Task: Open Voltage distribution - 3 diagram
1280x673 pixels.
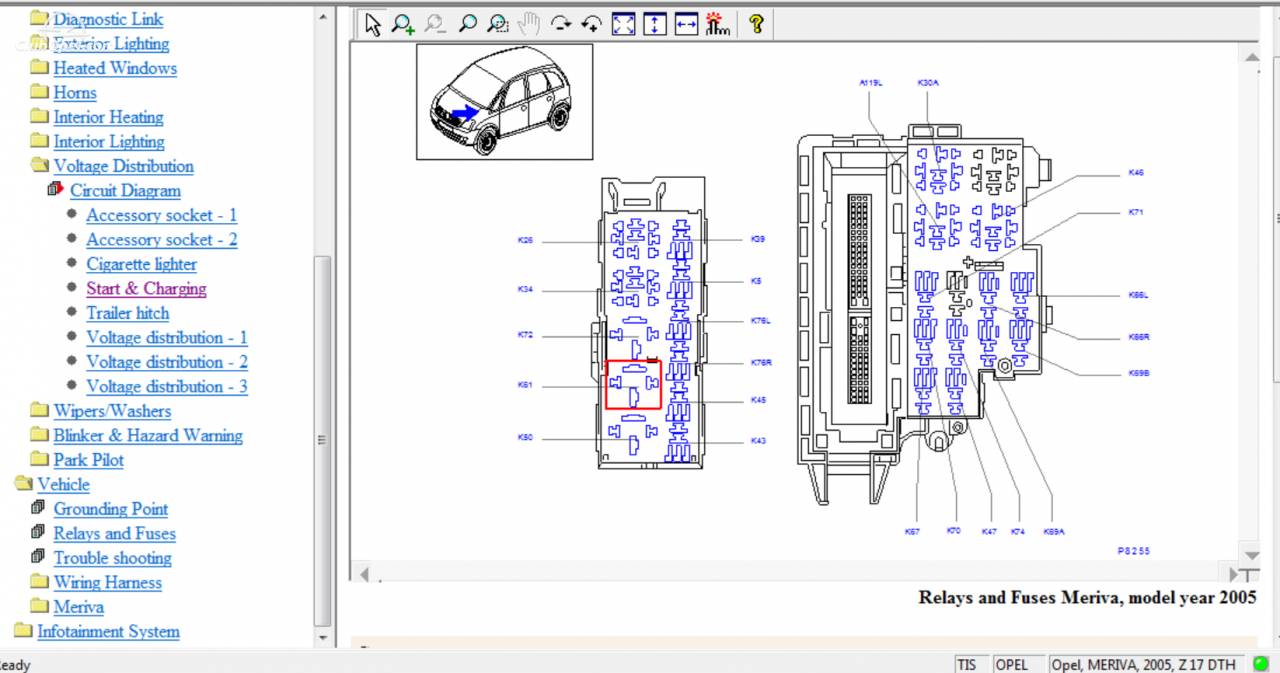Action: click(167, 386)
